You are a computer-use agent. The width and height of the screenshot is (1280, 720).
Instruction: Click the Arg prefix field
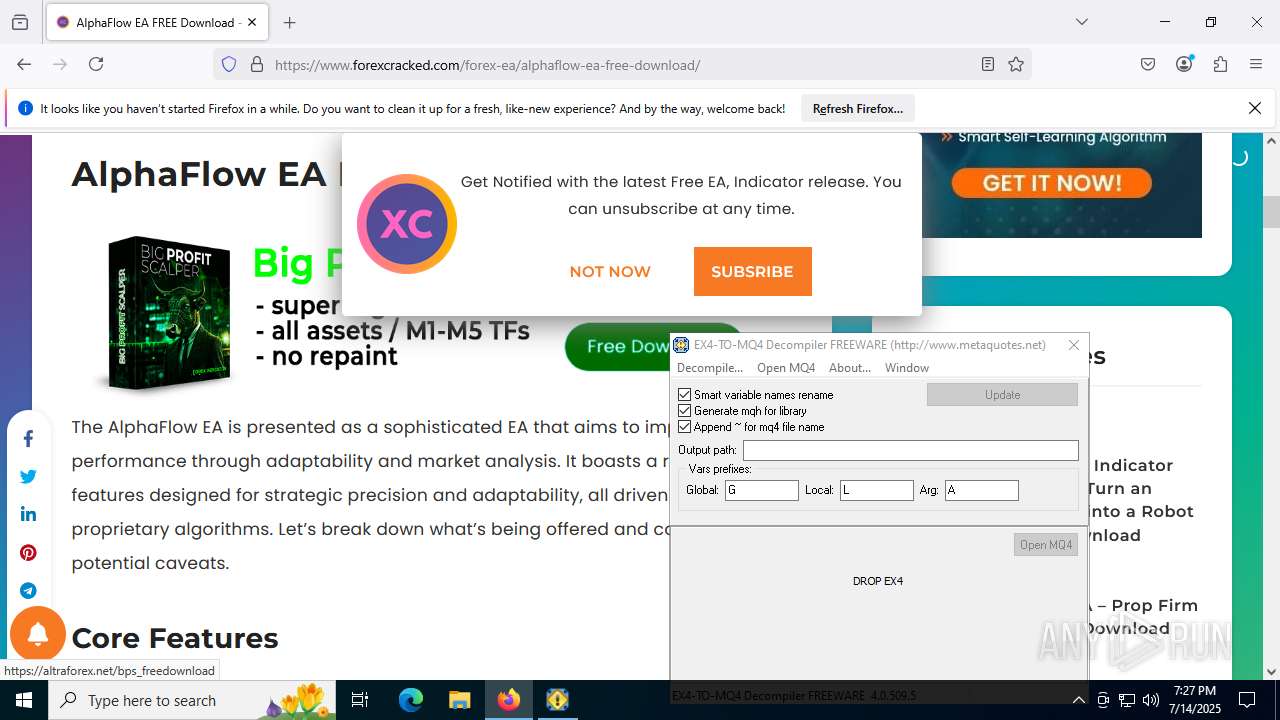pyautogui.click(x=982, y=490)
